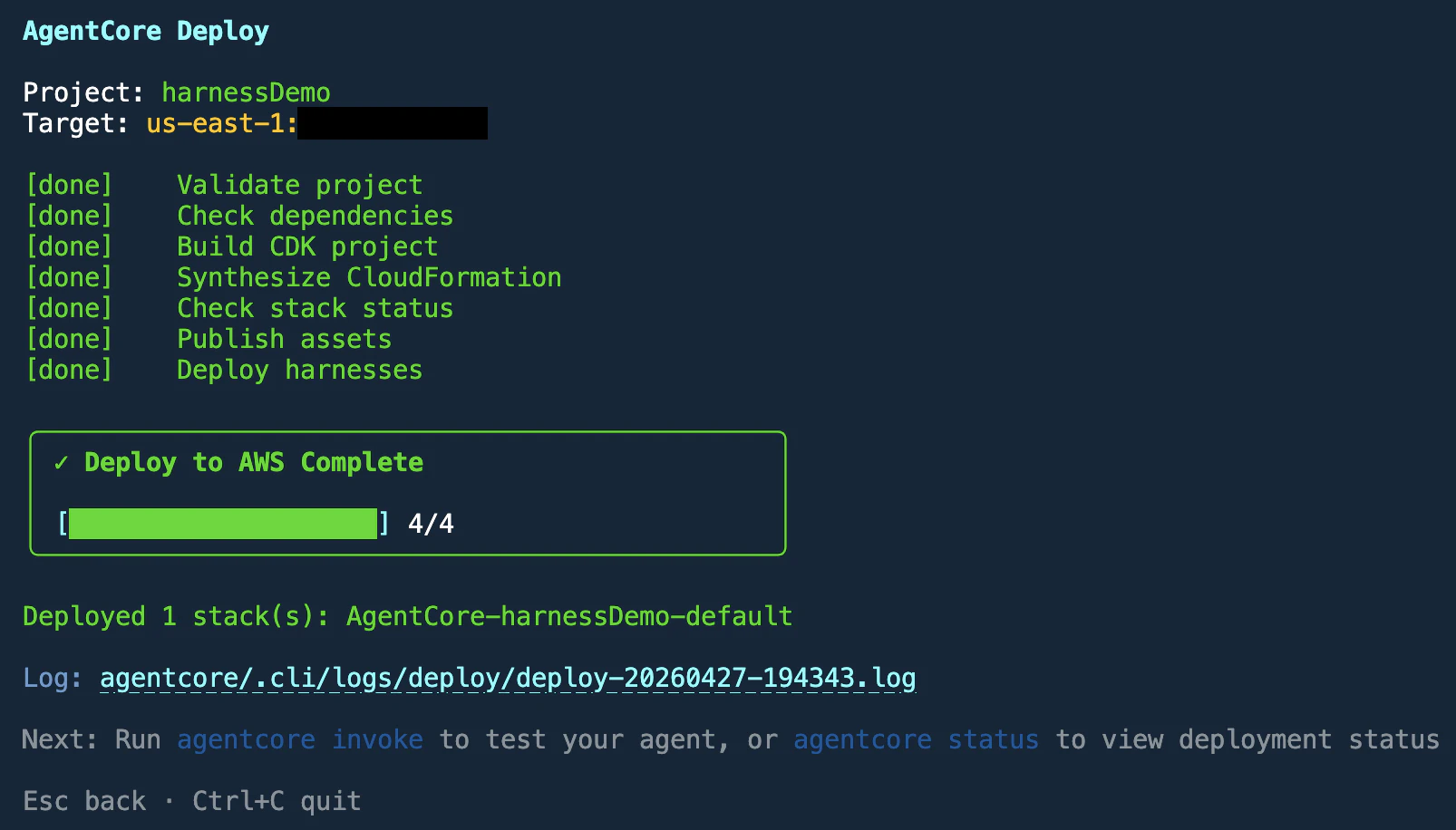This screenshot has height=830, width=1456.
Task: Click the [done] marker for Validate project
Action: [69, 185]
